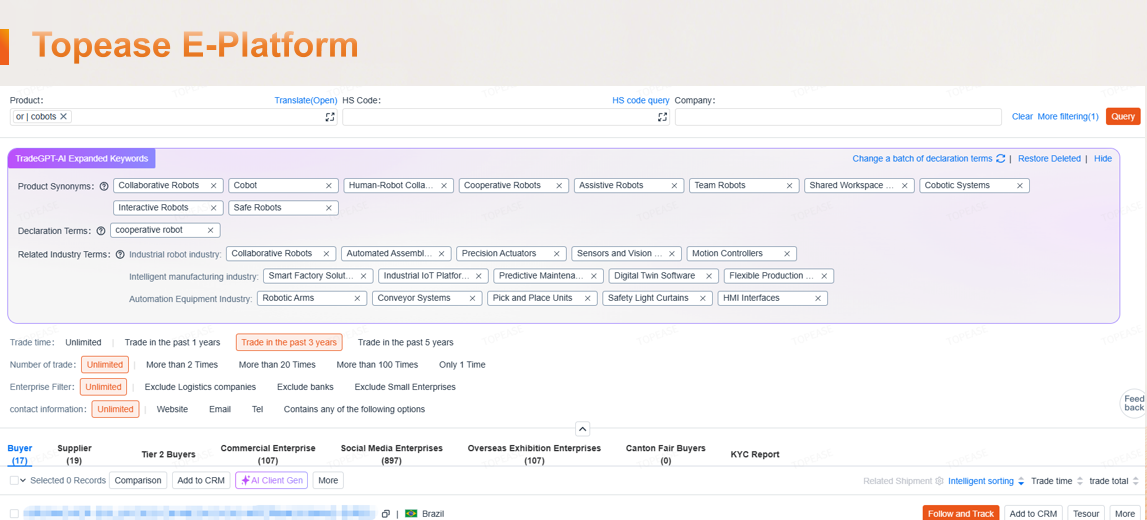Open the Related Industry Terms help icon
1147x520 pixels.
(120, 255)
